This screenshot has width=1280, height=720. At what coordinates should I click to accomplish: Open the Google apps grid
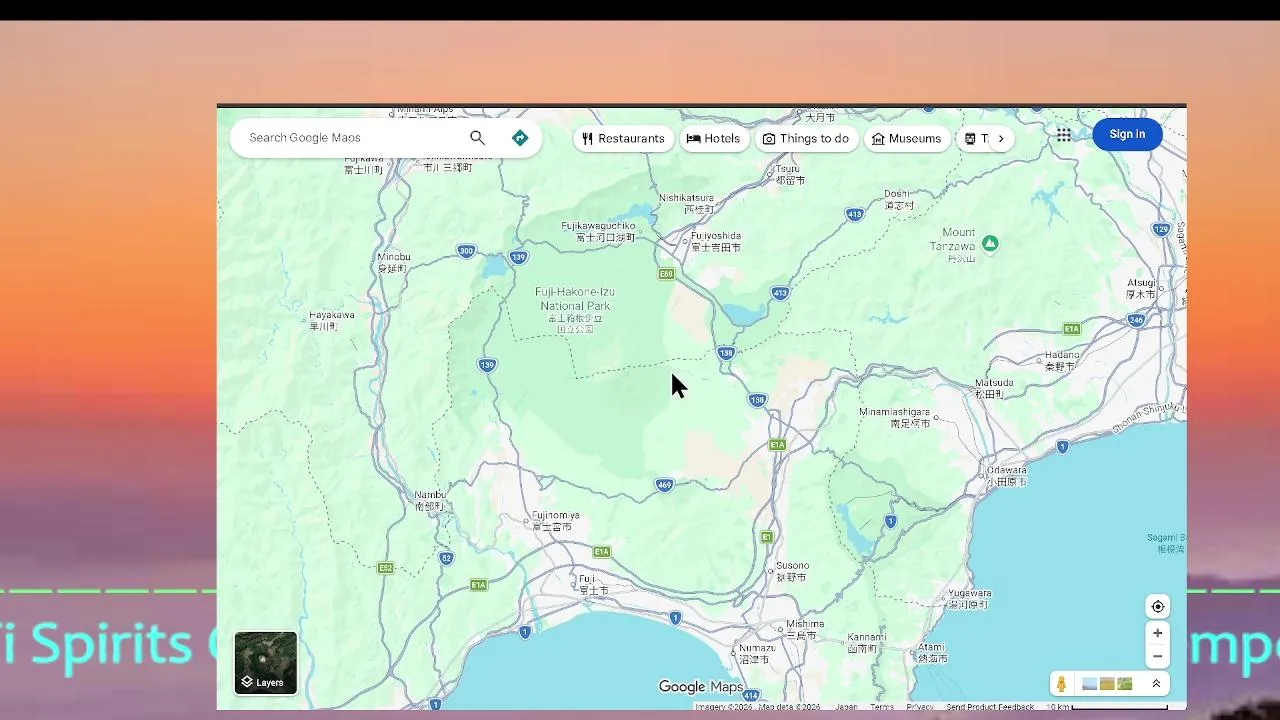(1064, 135)
